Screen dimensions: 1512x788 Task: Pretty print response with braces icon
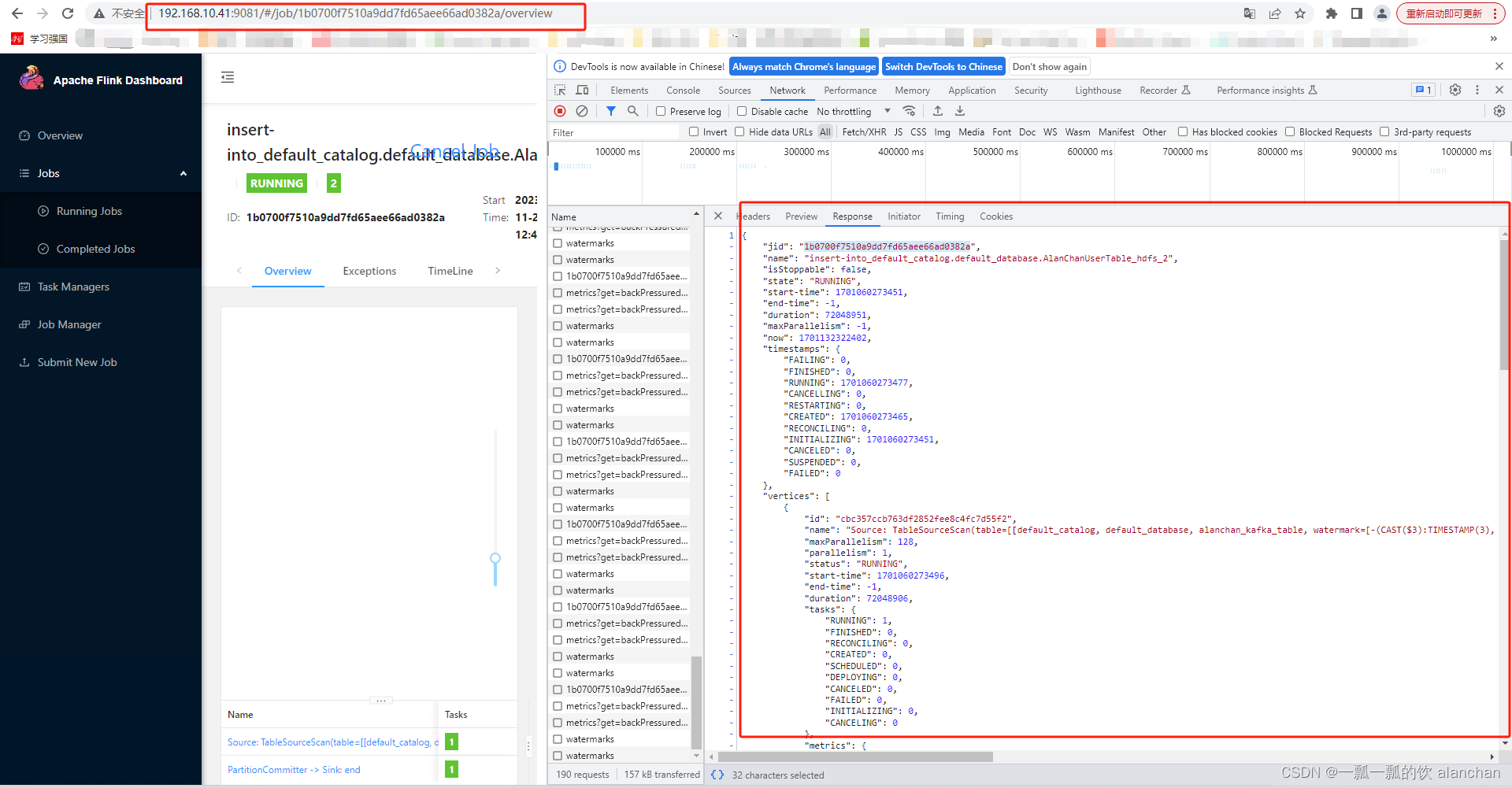click(x=717, y=775)
